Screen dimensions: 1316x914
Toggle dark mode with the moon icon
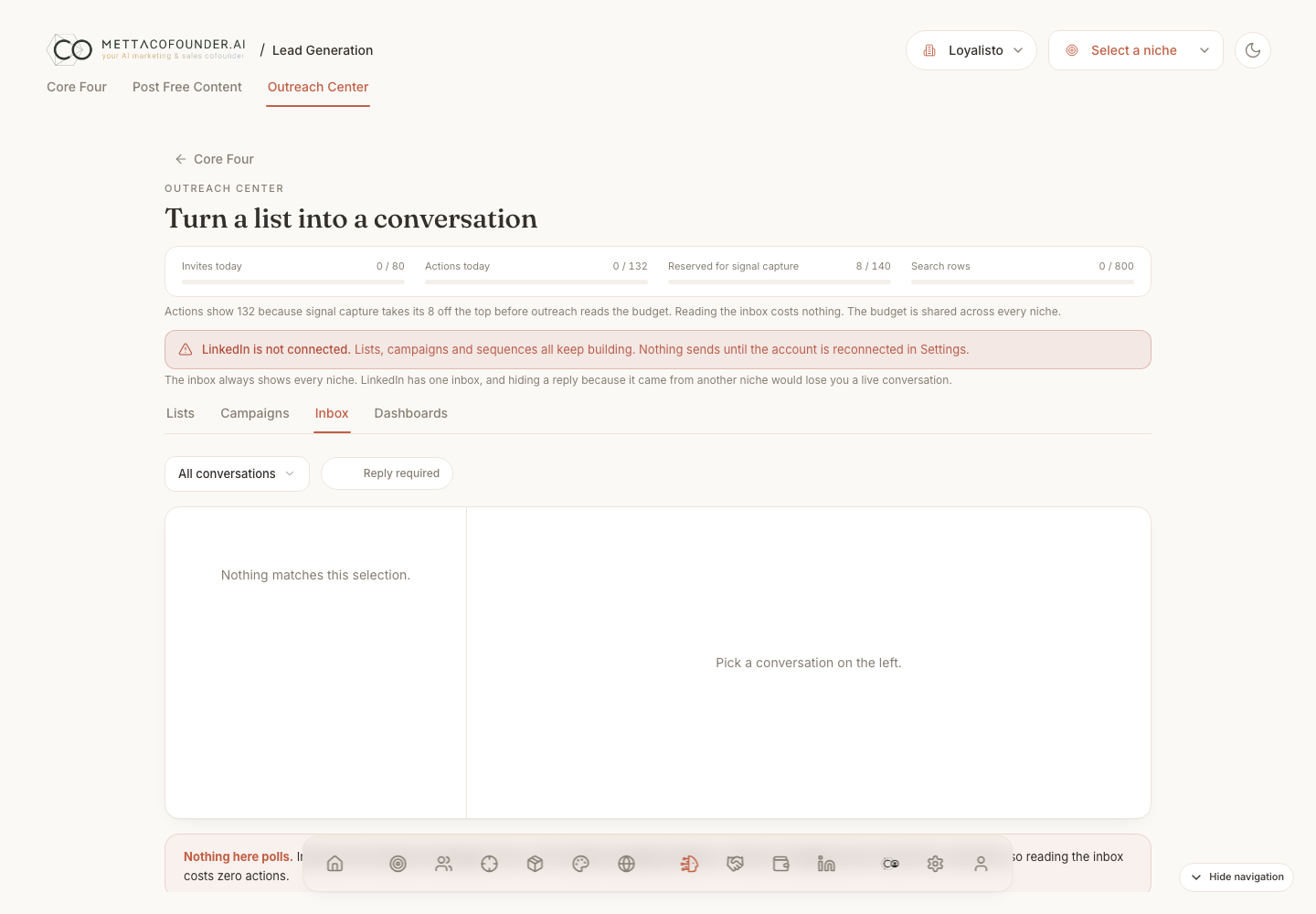[1253, 50]
